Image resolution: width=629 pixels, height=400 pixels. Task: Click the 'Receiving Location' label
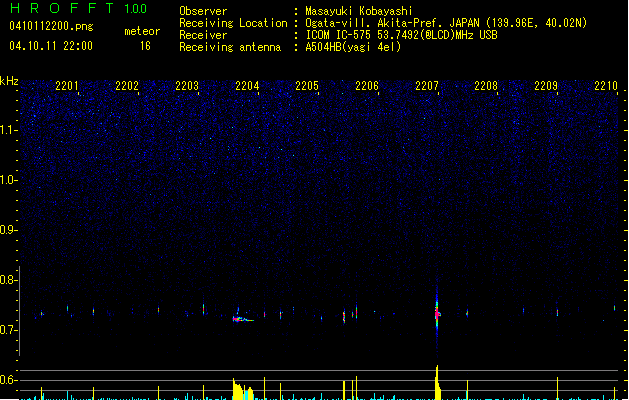233,23
